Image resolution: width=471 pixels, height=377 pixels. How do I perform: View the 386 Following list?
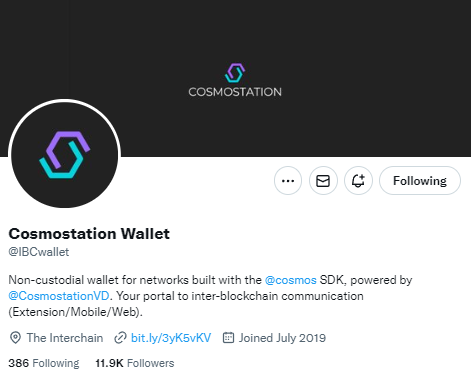(x=44, y=363)
